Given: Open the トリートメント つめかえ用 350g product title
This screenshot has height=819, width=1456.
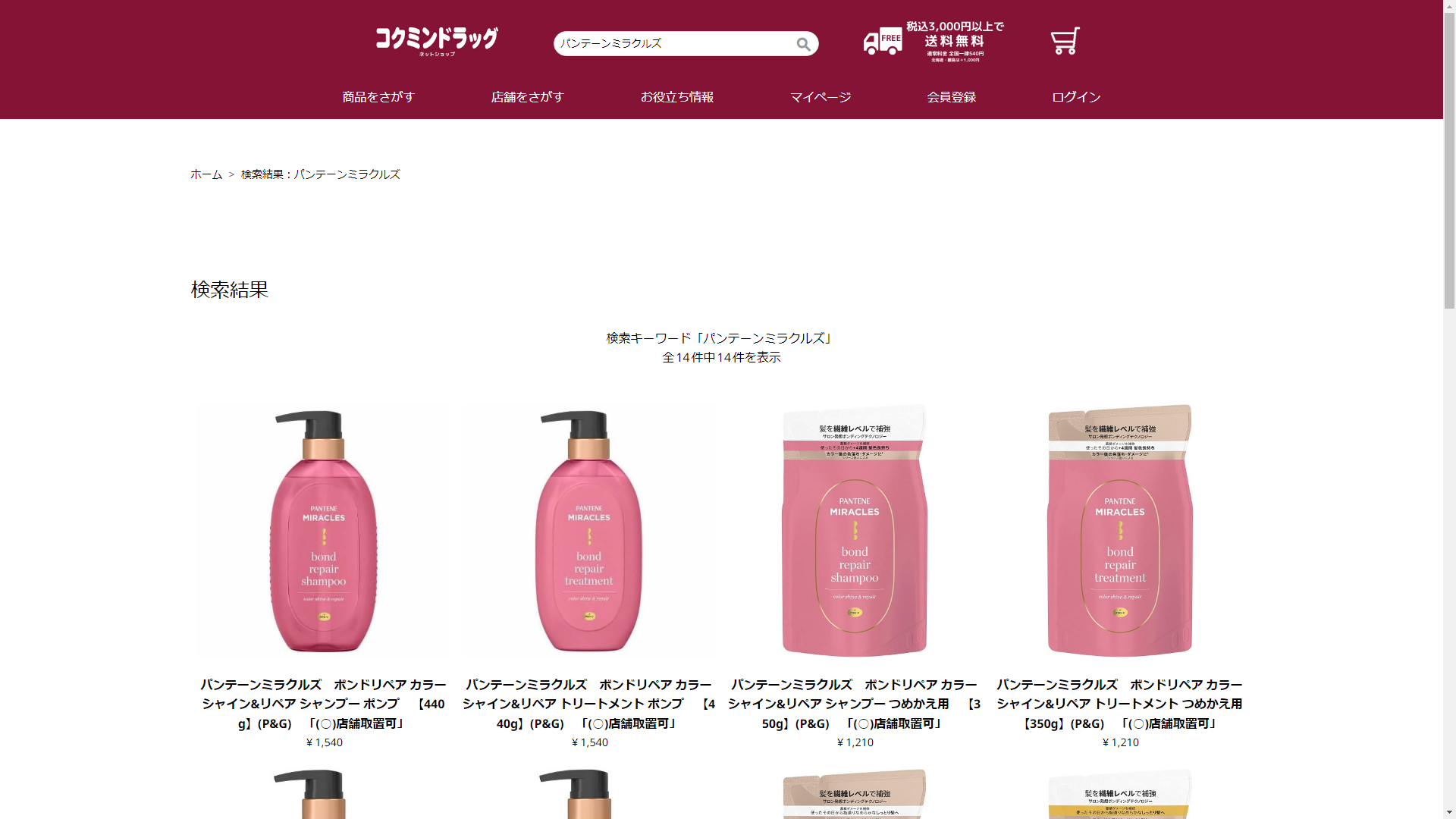Looking at the screenshot, I should (x=1120, y=704).
